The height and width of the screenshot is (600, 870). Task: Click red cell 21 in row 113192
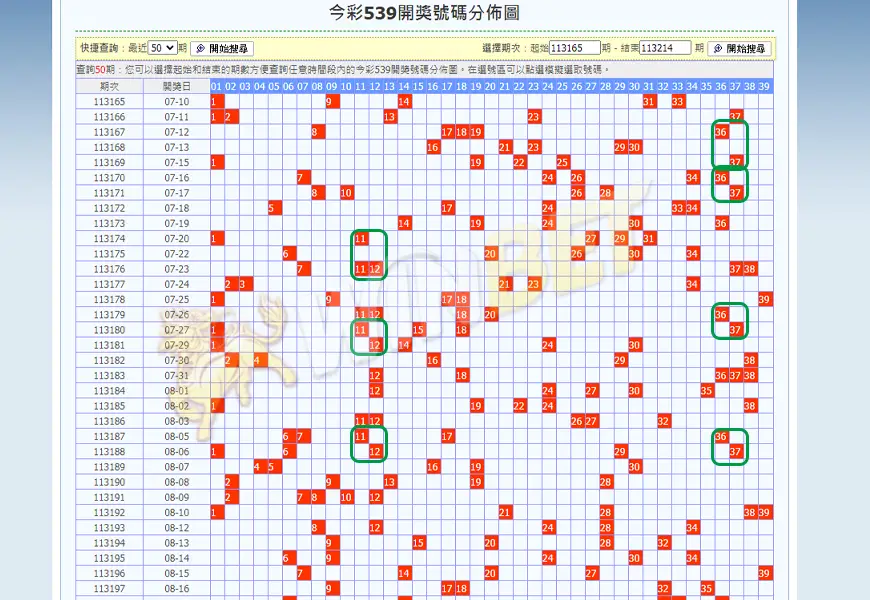tap(505, 512)
